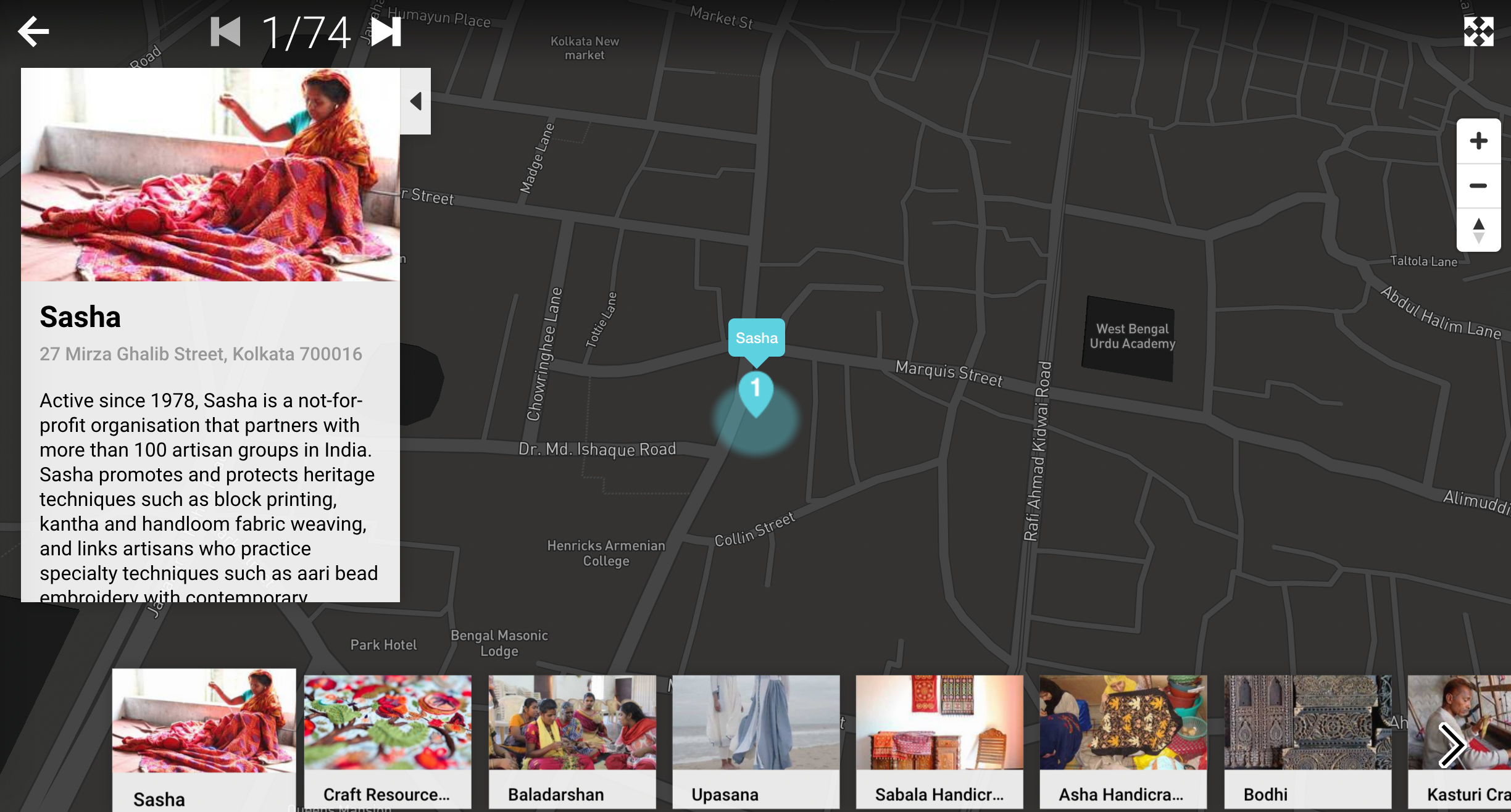Click West Bengal Urdu Academy on map
1511x812 pixels.
pyautogui.click(x=1133, y=336)
